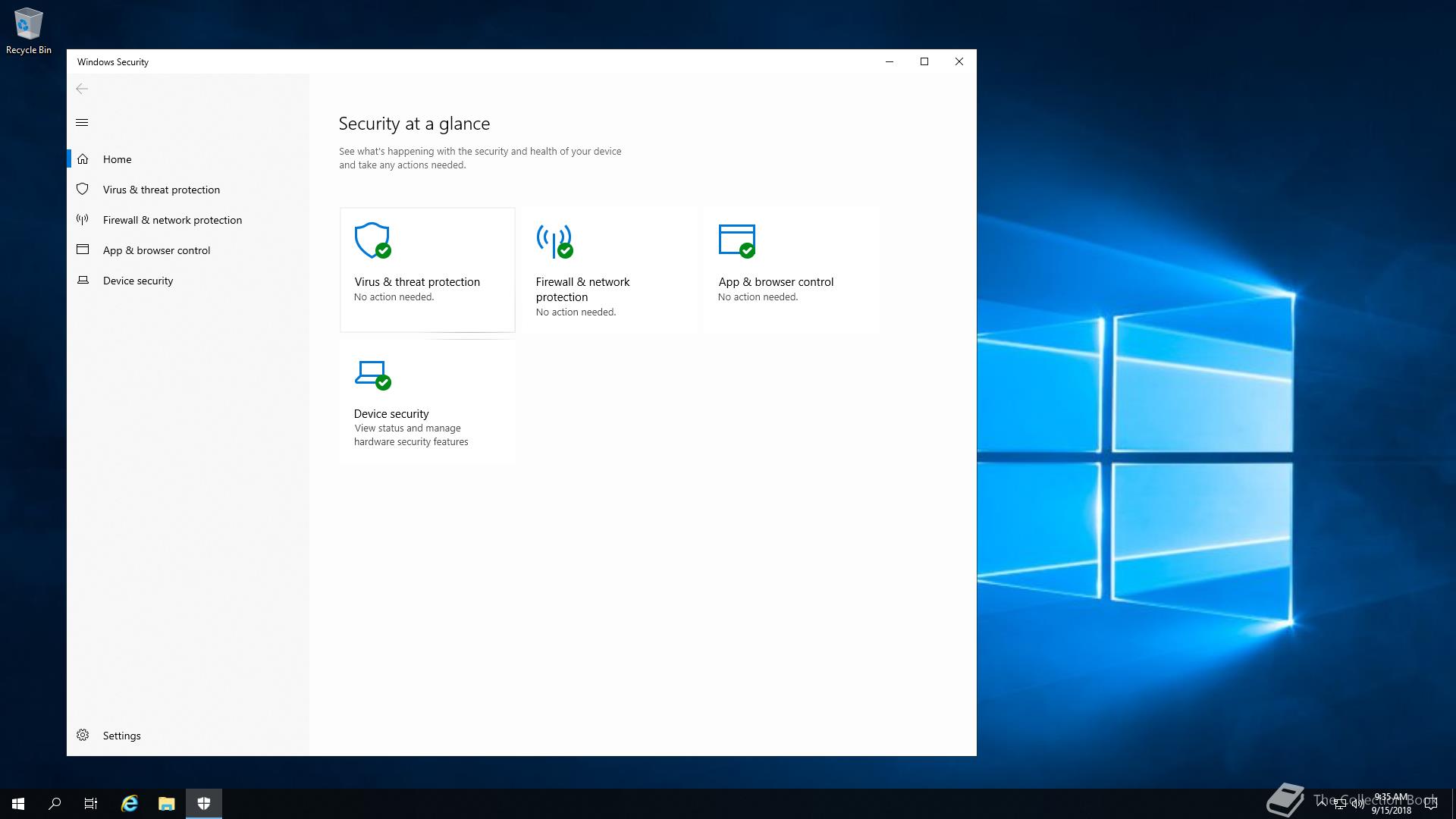Viewport: 1456px width, 819px height.
Task: Open App & browser control from sidebar
Action: 156,250
